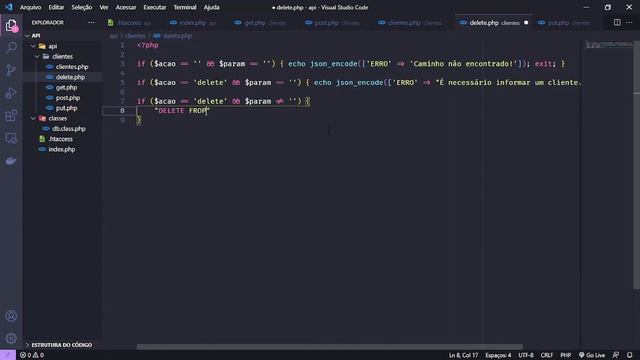
Task: Close unsaved delete.php tab dot
Action: pyautogui.click(x=526, y=23)
